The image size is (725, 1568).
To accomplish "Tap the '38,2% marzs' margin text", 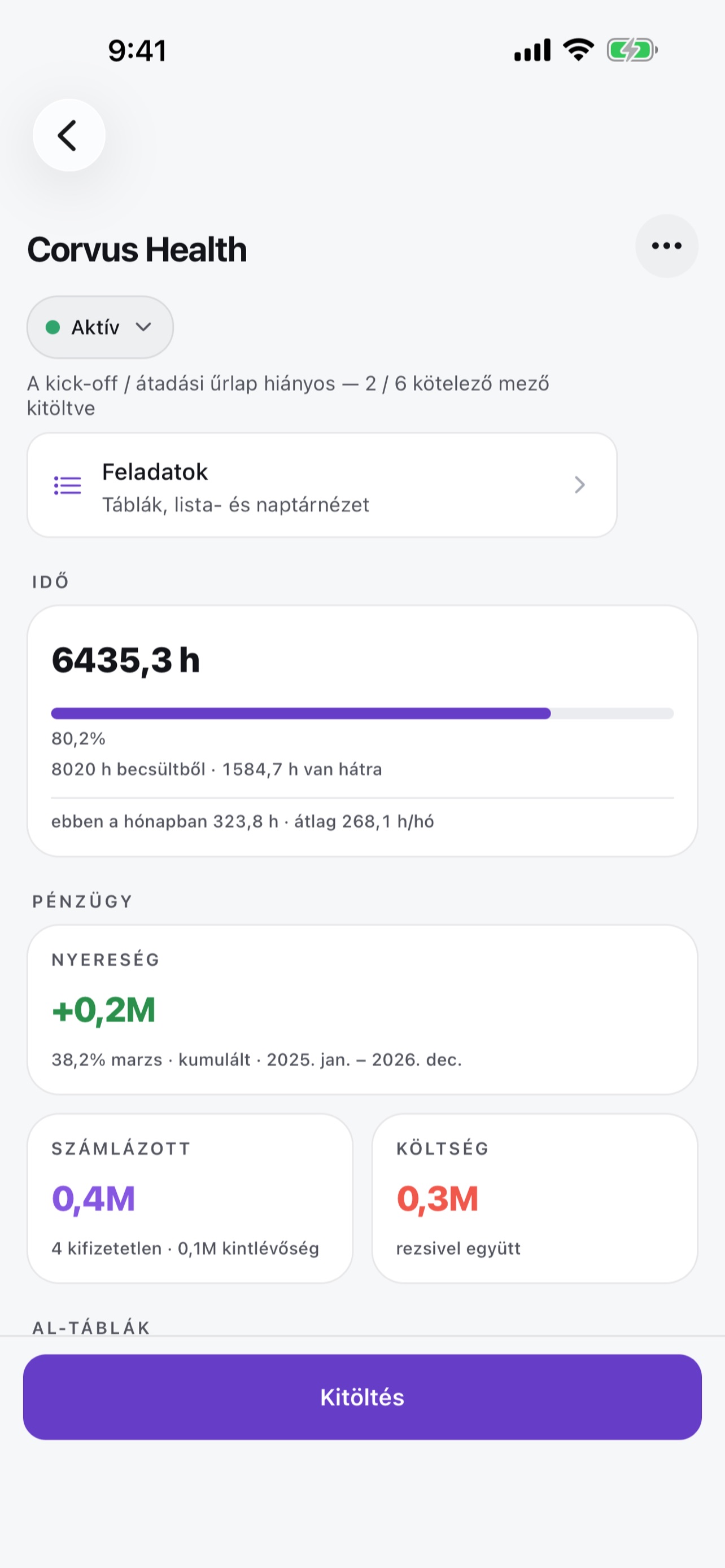I will 107,1060.
